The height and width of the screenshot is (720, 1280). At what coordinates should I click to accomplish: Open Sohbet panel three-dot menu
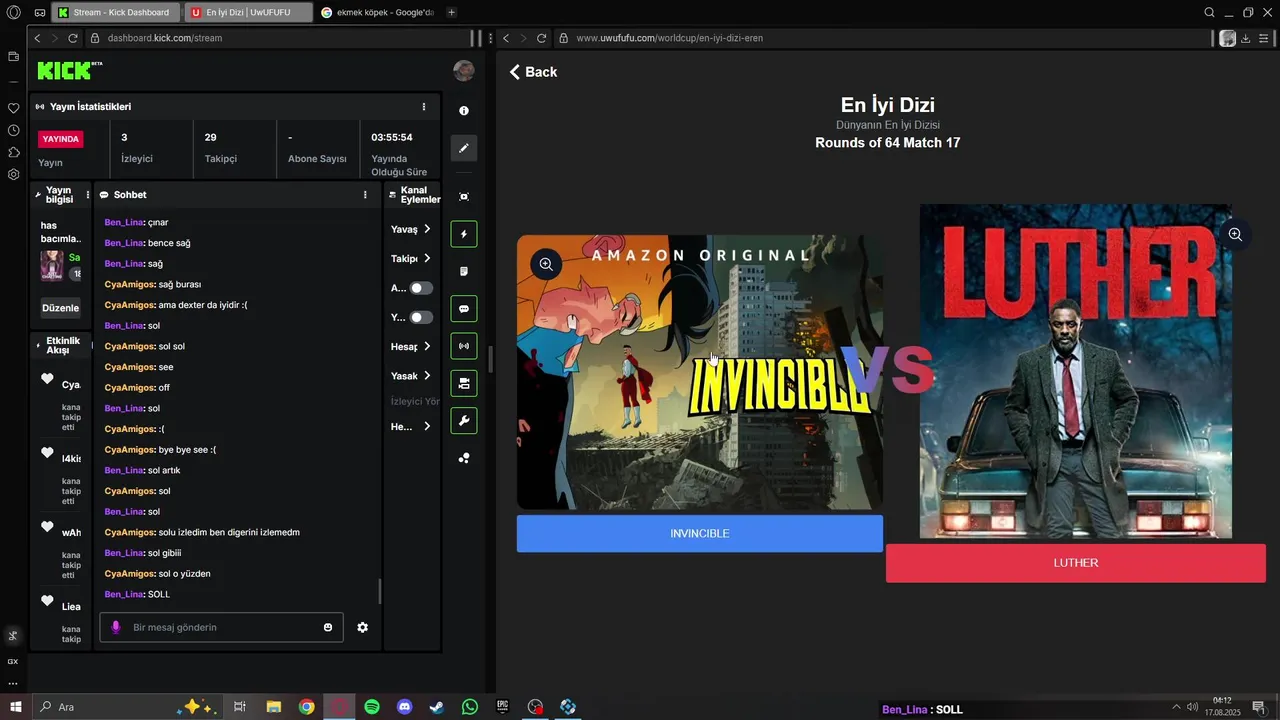click(x=365, y=195)
